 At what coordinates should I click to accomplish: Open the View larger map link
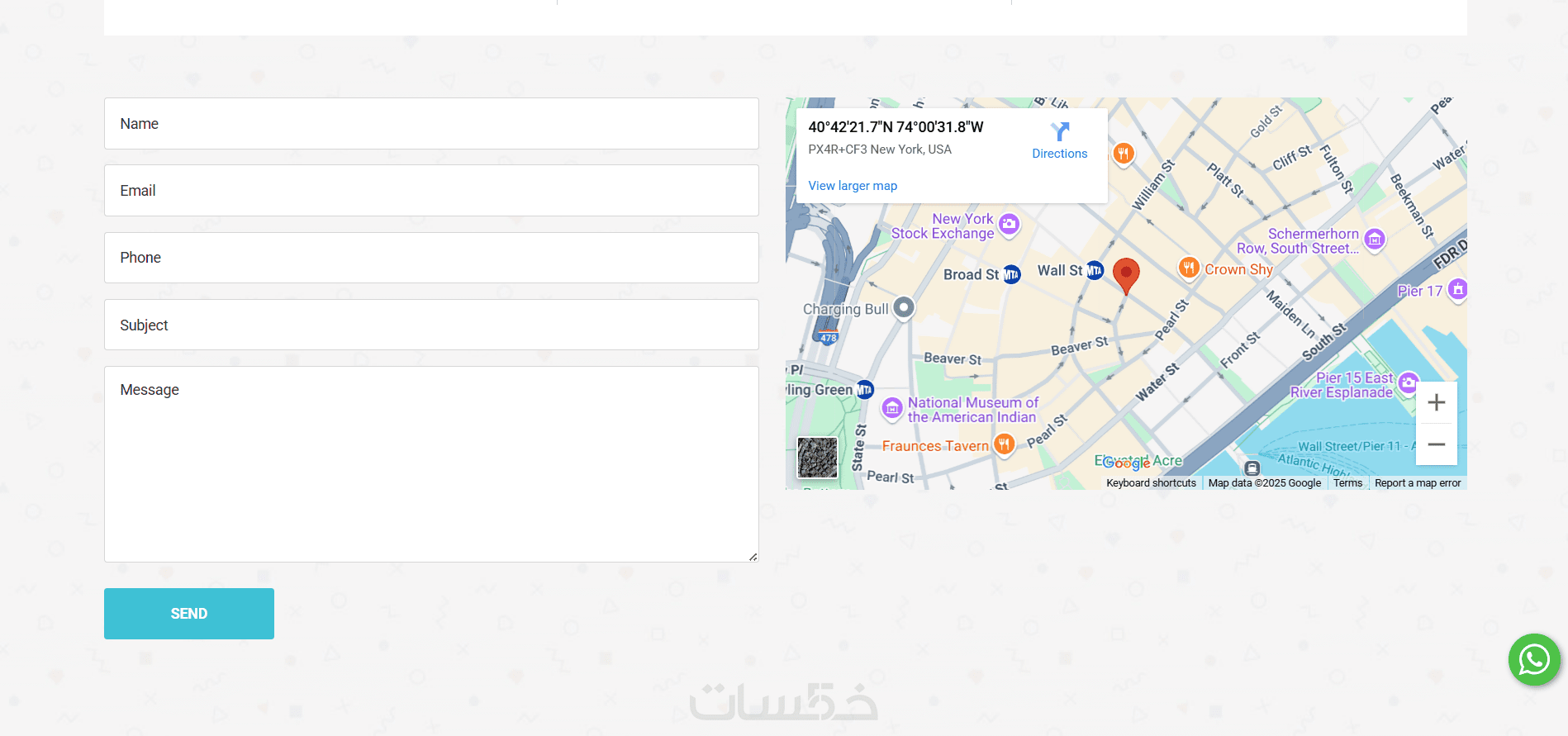coord(853,186)
